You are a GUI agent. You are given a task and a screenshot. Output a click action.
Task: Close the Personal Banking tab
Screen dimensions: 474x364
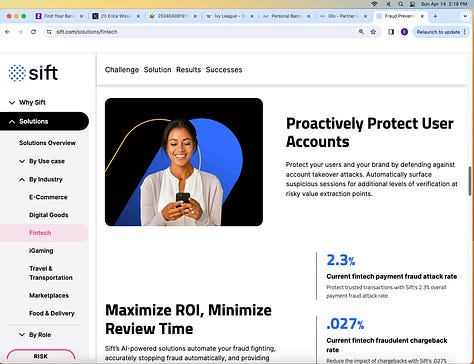pyautogui.click(x=309, y=16)
